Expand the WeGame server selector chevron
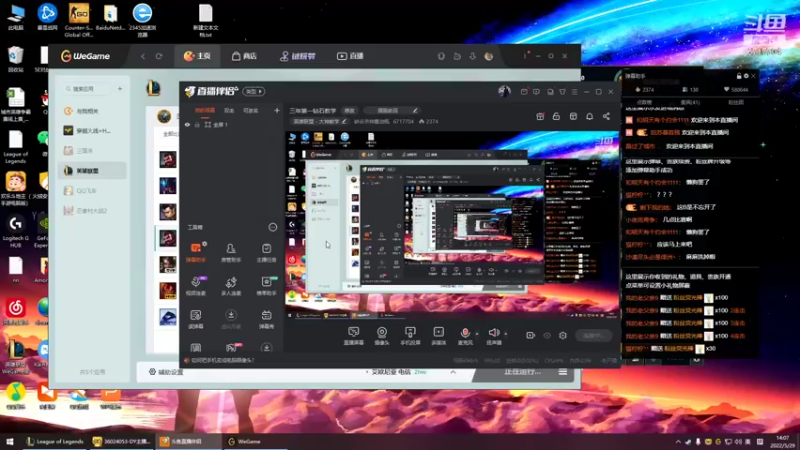 click(x=453, y=372)
